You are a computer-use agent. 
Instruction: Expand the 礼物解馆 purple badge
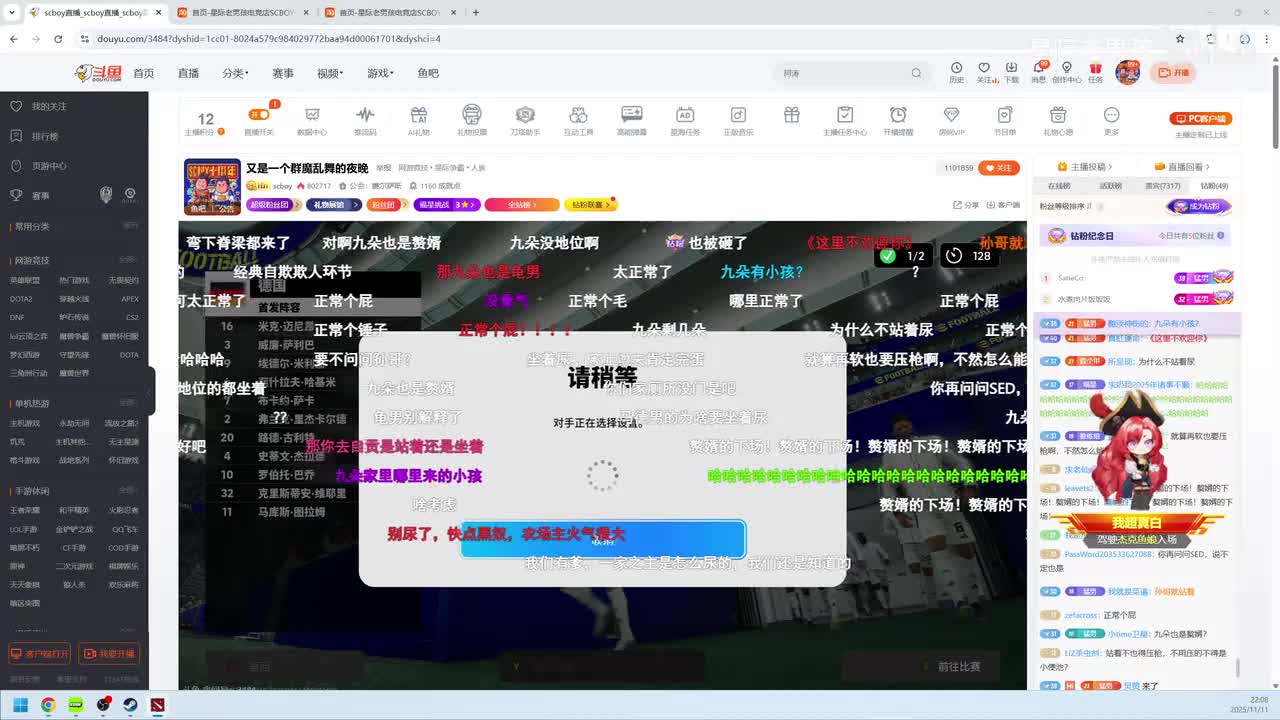[334, 204]
